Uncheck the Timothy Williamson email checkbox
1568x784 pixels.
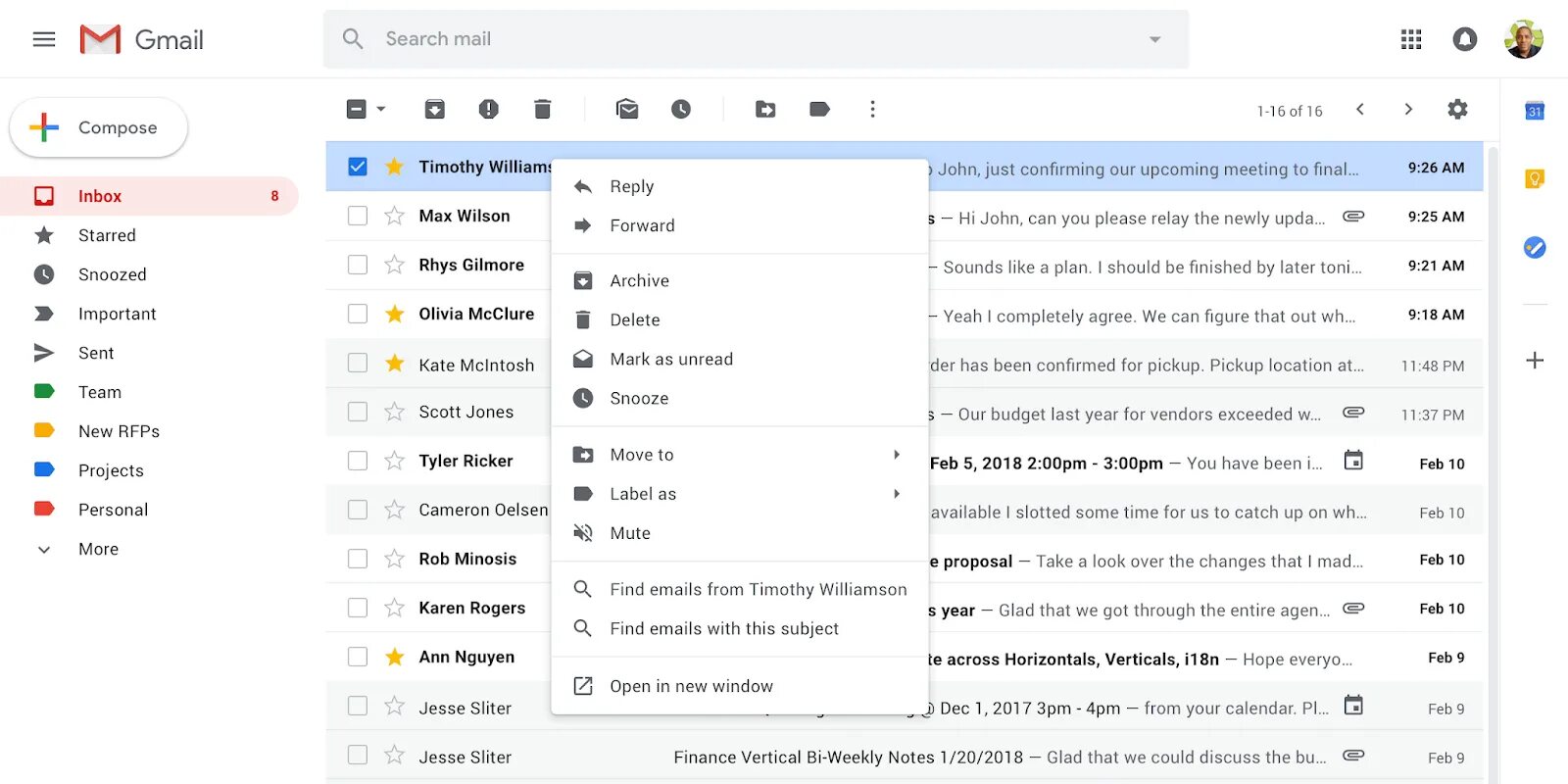[x=358, y=167]
